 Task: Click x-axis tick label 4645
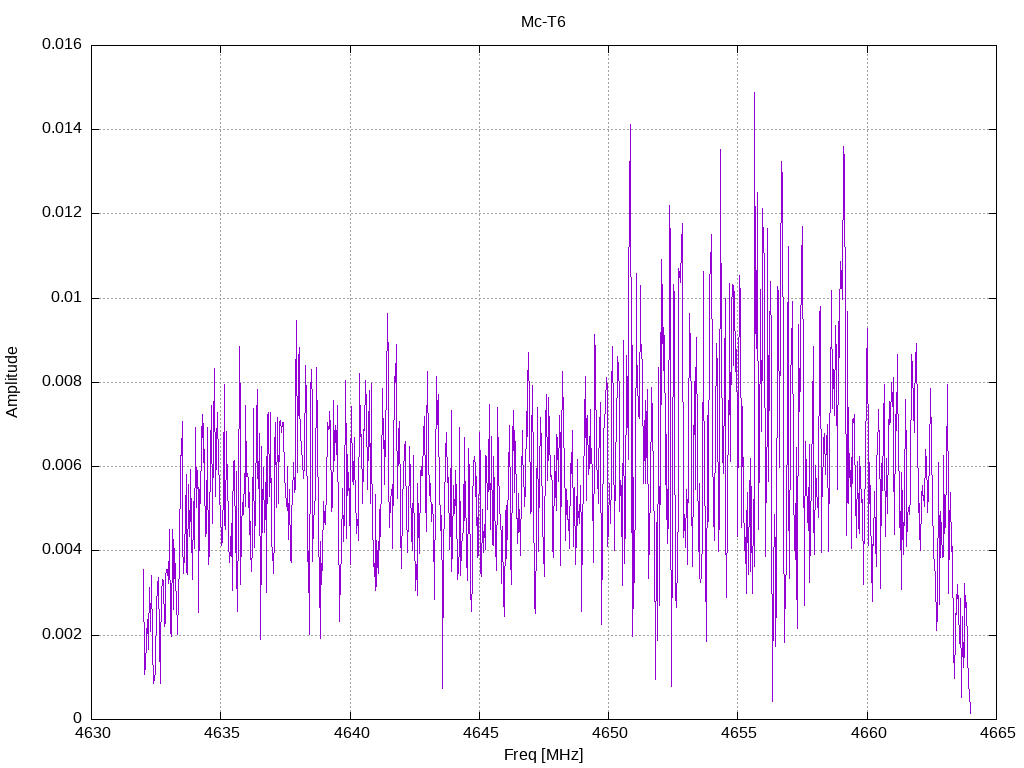[x=480, y=733]
